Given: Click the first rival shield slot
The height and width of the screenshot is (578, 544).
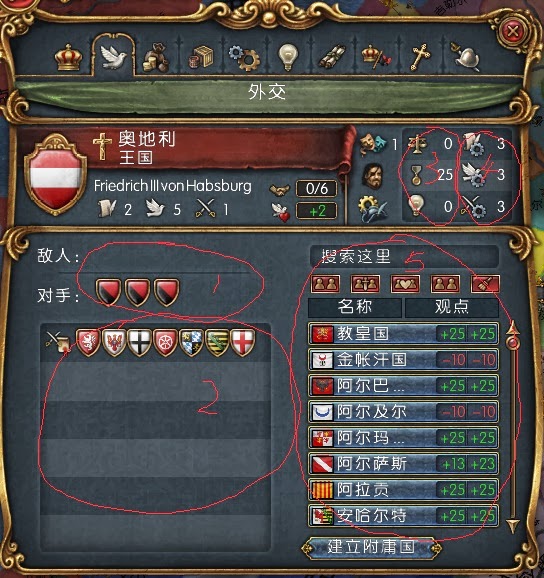Looking at the screenshot, I should coord(108,292).
